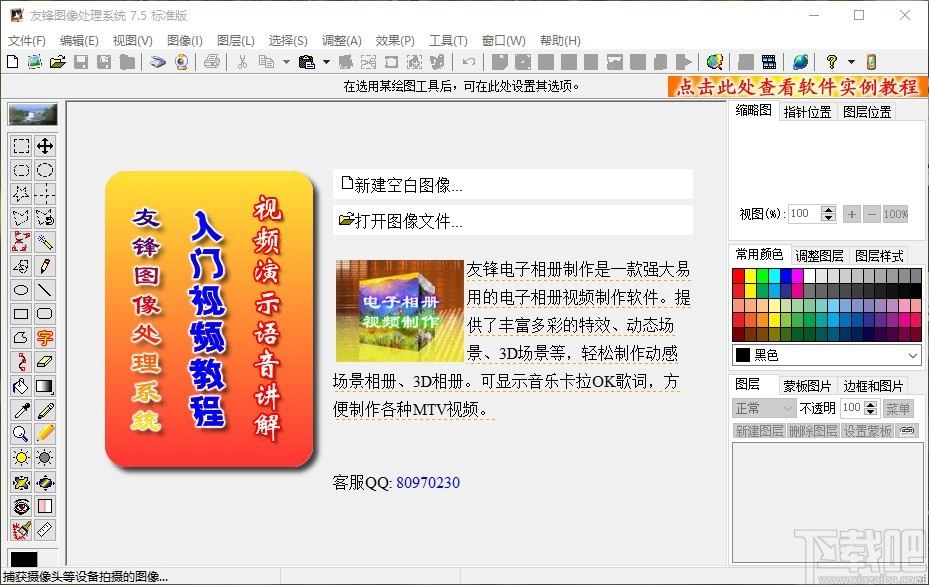This screenshot has width=929, height=585.
Task: Click the 菜单 button in the layer panel
Action: click(x=897, y=408)
